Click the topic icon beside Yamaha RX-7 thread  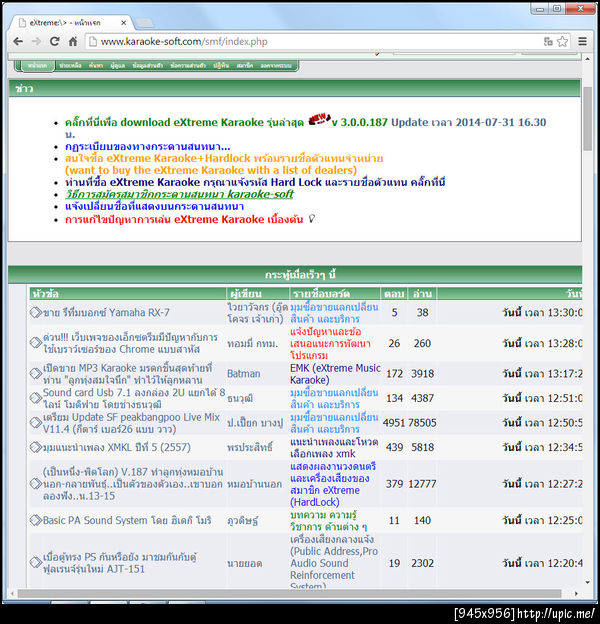35,312
